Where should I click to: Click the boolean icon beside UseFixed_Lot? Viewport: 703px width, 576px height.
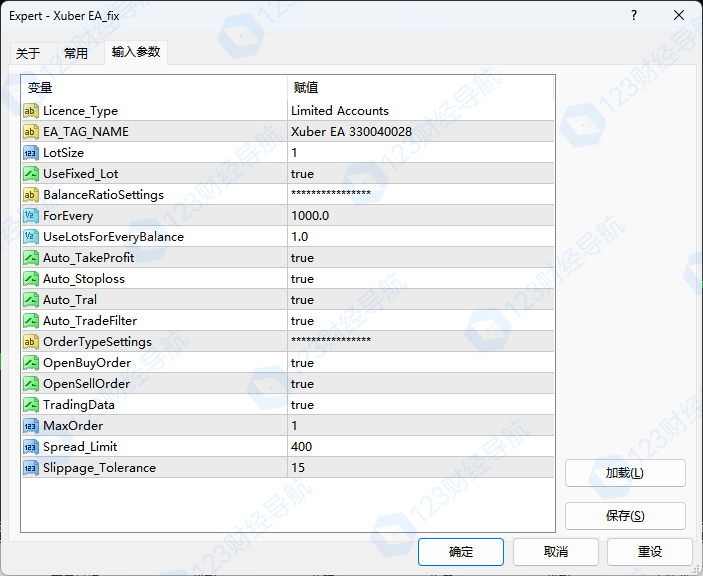(30, 174)
